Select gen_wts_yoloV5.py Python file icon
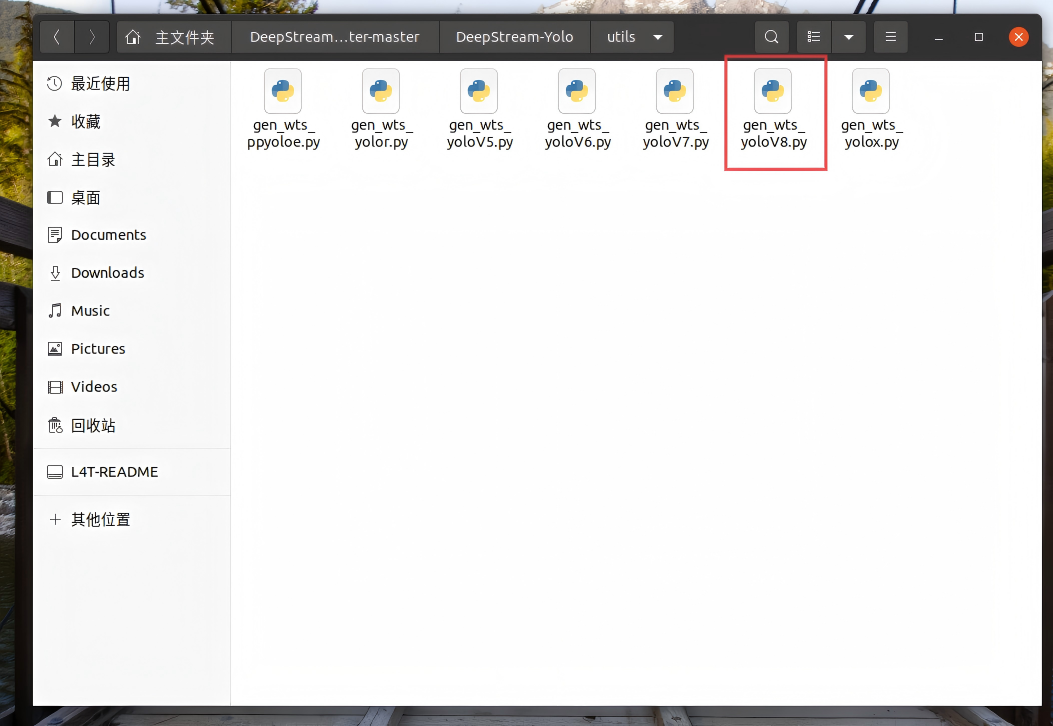This screenshot has width=1053, height=726. (479, 91)
